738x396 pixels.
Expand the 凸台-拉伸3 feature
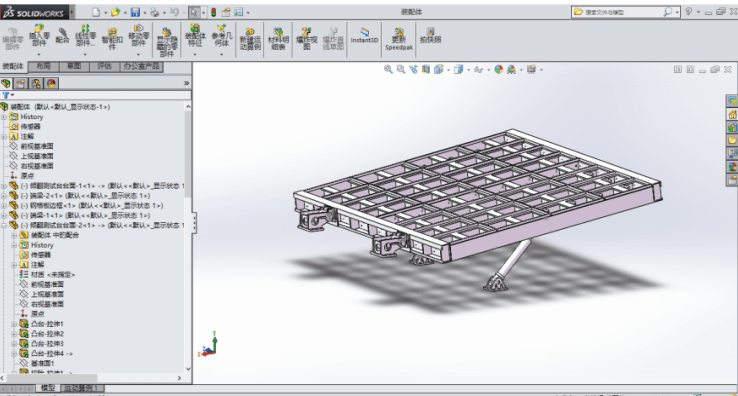(14, 344)
